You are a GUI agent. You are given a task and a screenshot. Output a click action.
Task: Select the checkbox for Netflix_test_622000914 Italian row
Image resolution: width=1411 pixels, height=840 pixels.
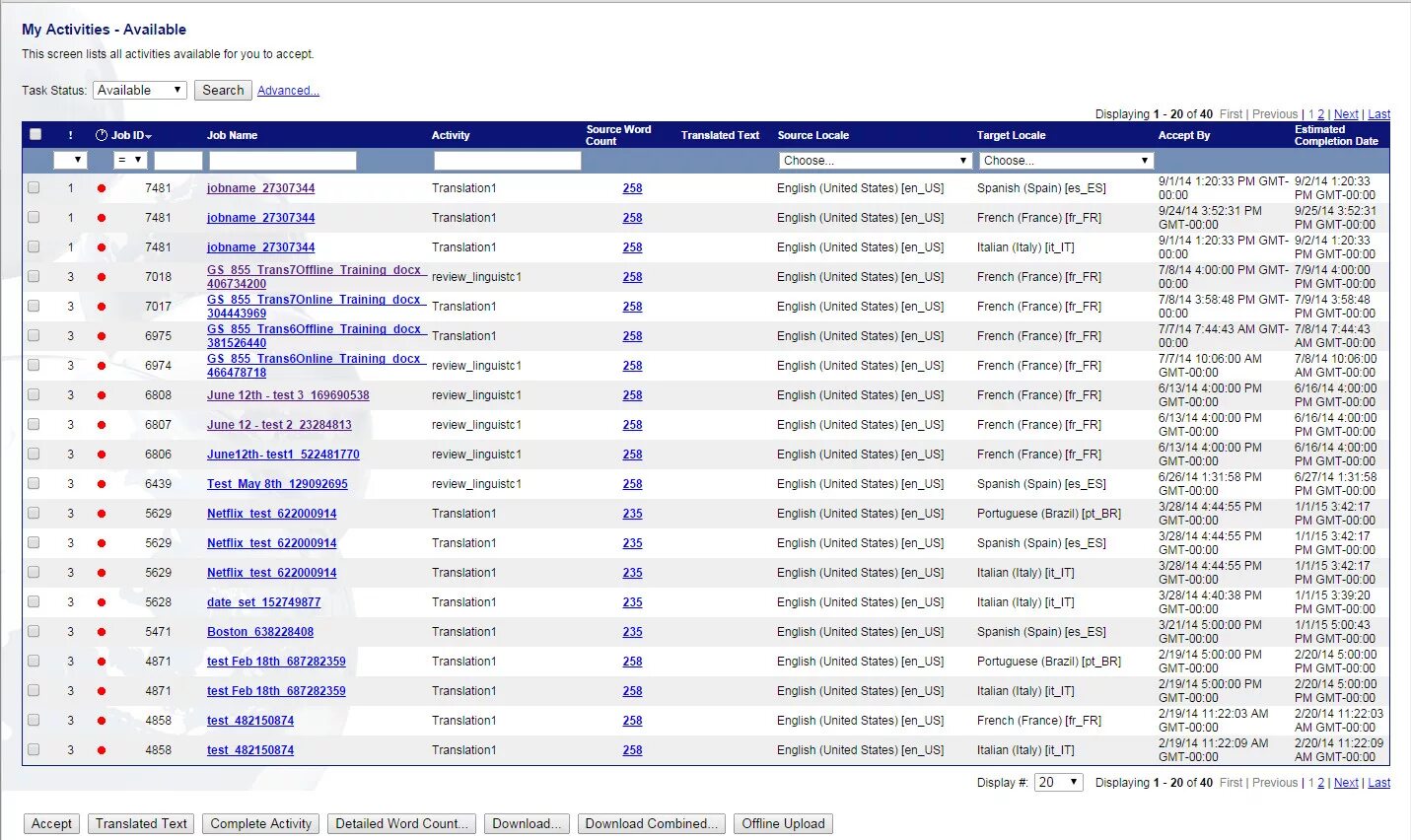(x=34, y=572)
